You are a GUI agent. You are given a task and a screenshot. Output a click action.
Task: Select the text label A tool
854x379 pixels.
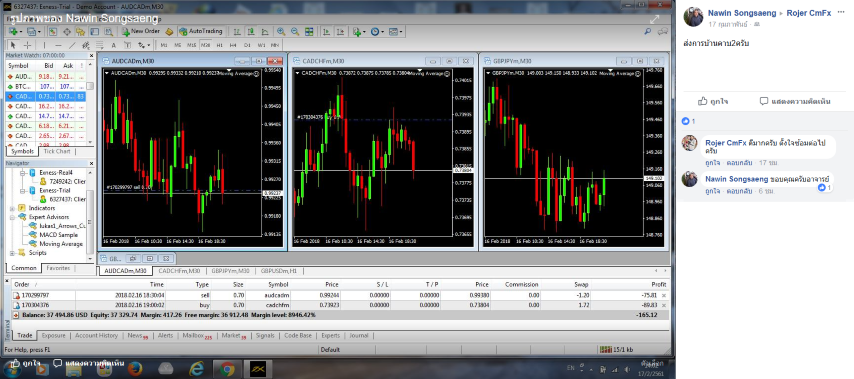coord(113,45)
